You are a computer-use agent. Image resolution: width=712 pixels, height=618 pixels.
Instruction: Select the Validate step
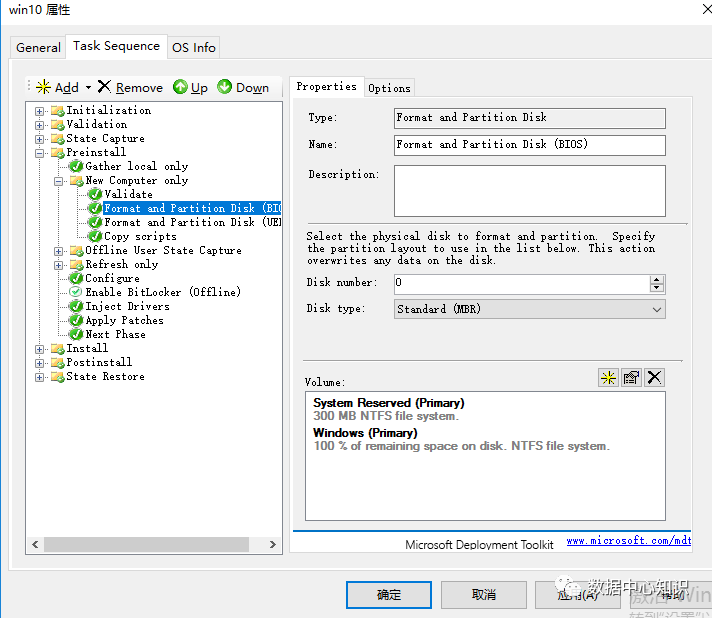pos(129,194)
